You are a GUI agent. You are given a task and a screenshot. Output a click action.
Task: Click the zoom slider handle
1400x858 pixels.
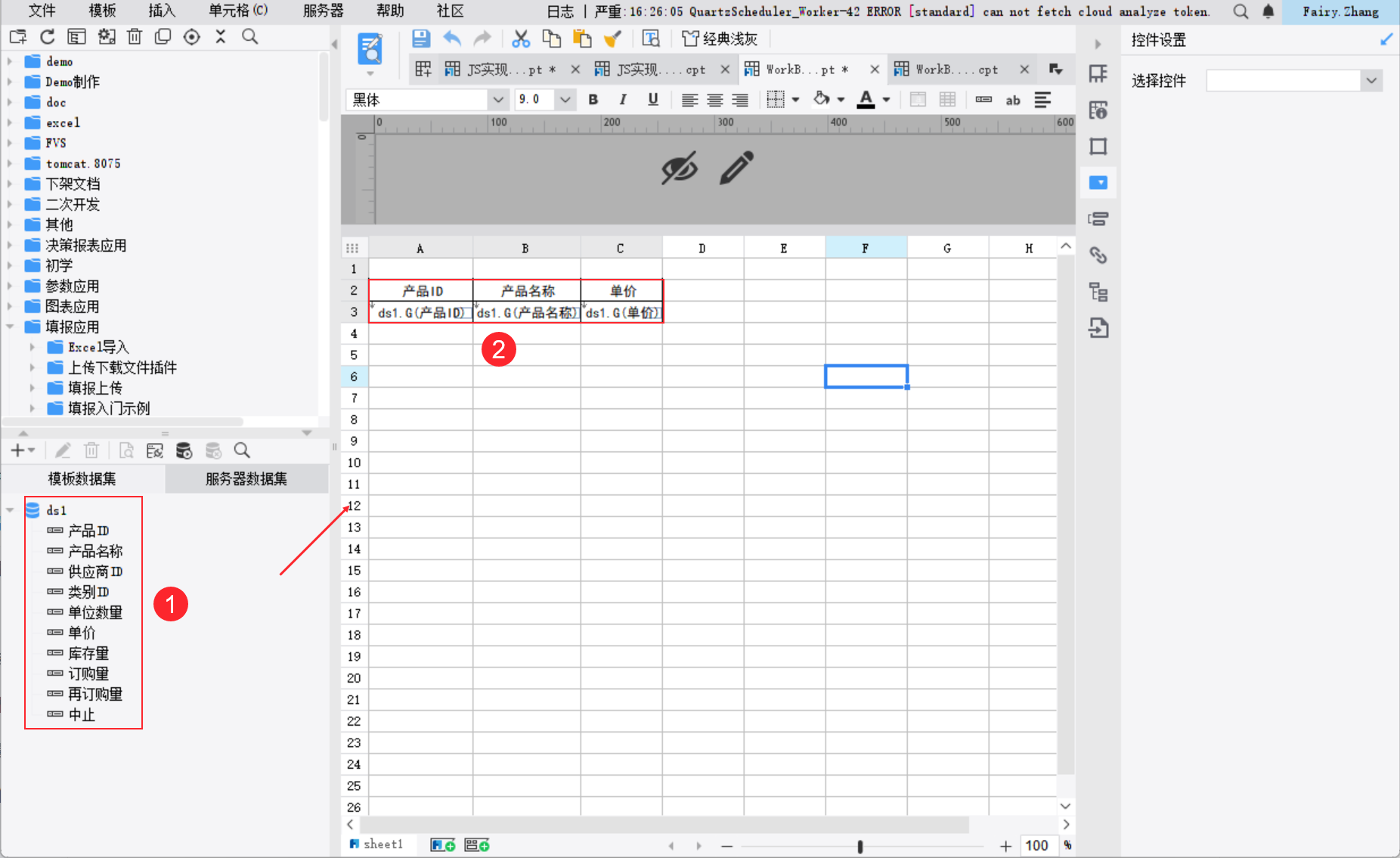[860, 846]
